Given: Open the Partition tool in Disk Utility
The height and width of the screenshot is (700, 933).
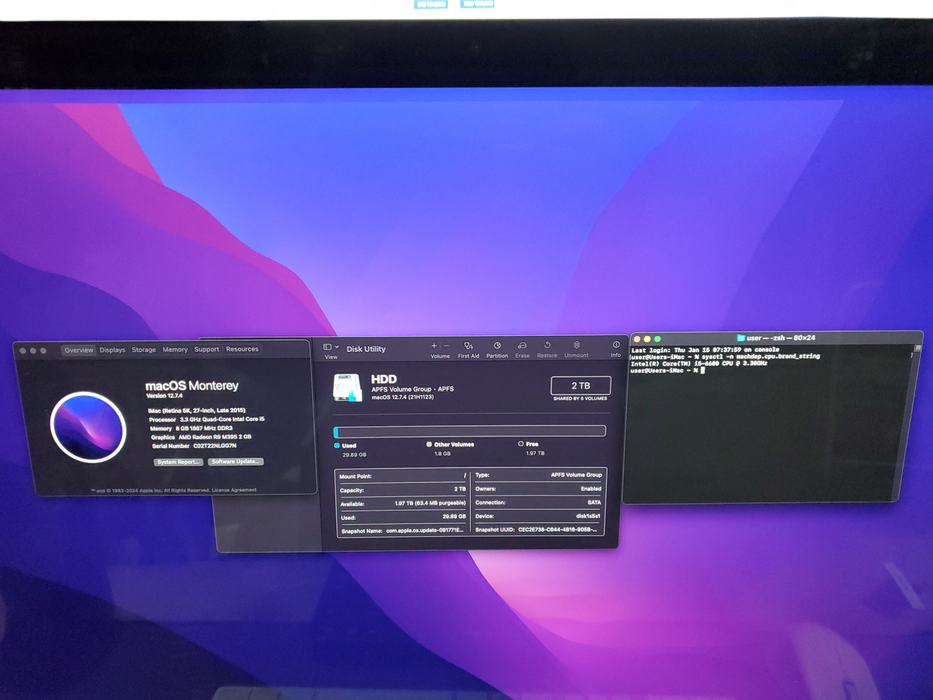Looking at the screenshot, I should [x=497, y=345].
